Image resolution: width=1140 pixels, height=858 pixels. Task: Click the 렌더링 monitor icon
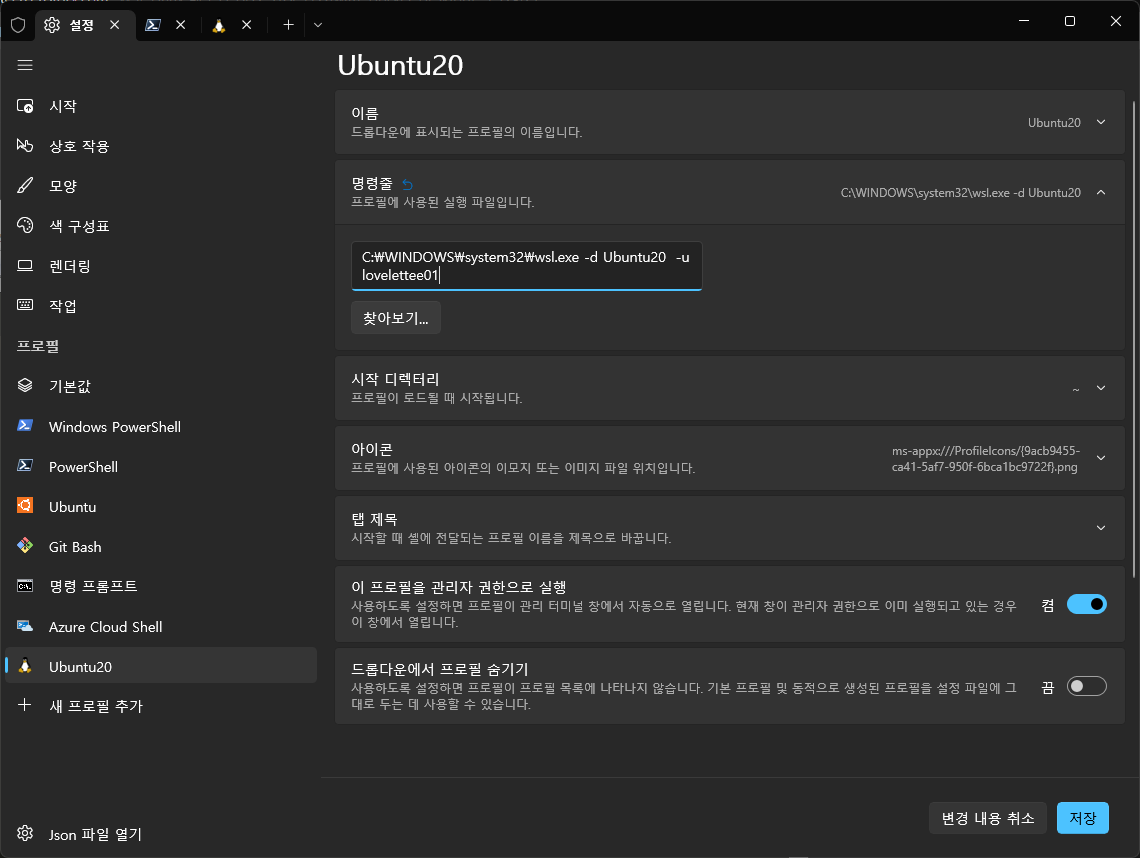coord(25,265)
